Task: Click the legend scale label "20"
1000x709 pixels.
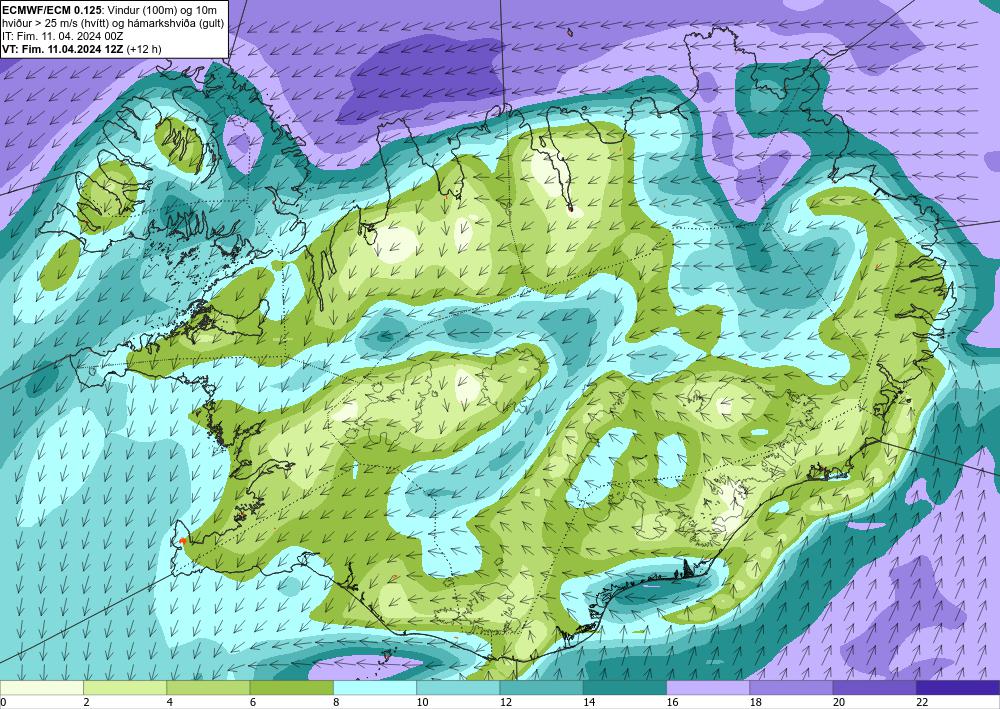Action: pos(839,702)
